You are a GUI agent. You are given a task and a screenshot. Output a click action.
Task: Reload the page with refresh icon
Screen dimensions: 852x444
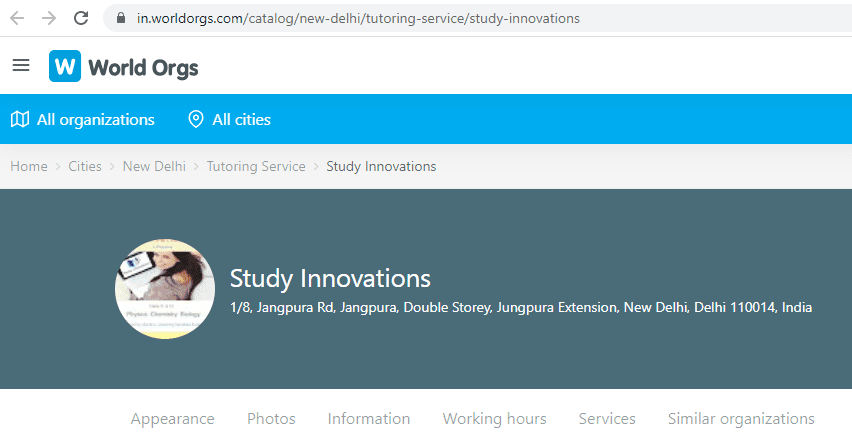(x=81, y=18)
